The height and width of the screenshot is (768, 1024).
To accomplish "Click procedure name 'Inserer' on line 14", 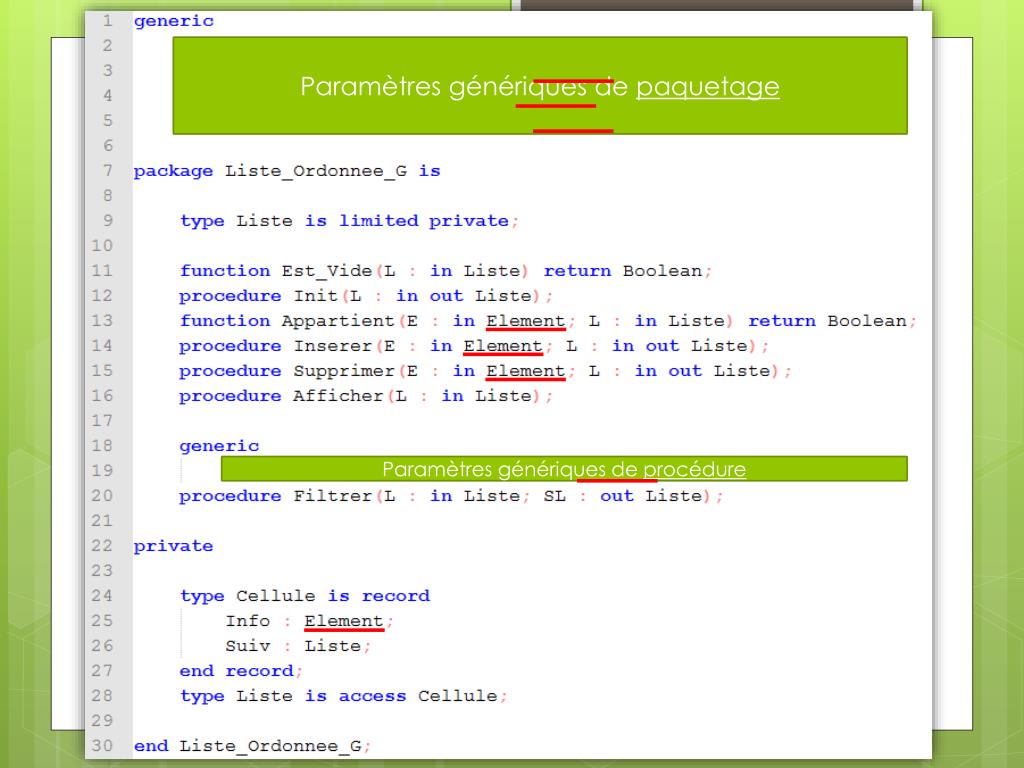I will pos(332,345).
